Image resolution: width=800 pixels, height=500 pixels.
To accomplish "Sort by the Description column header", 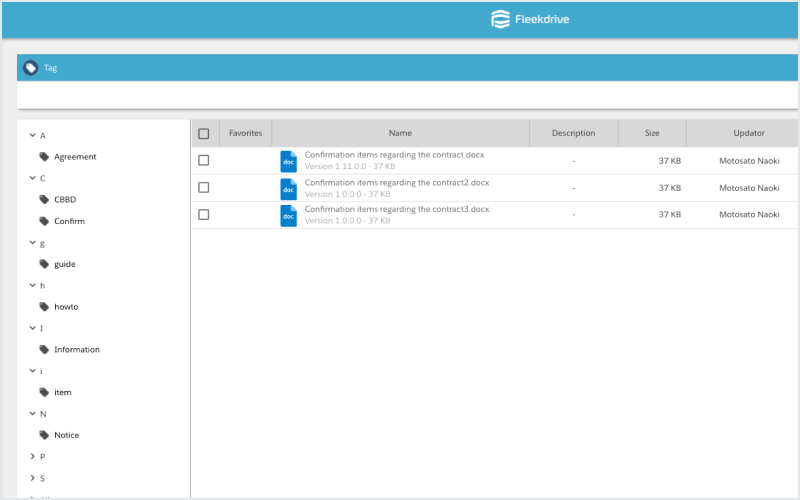I will 573,133.
